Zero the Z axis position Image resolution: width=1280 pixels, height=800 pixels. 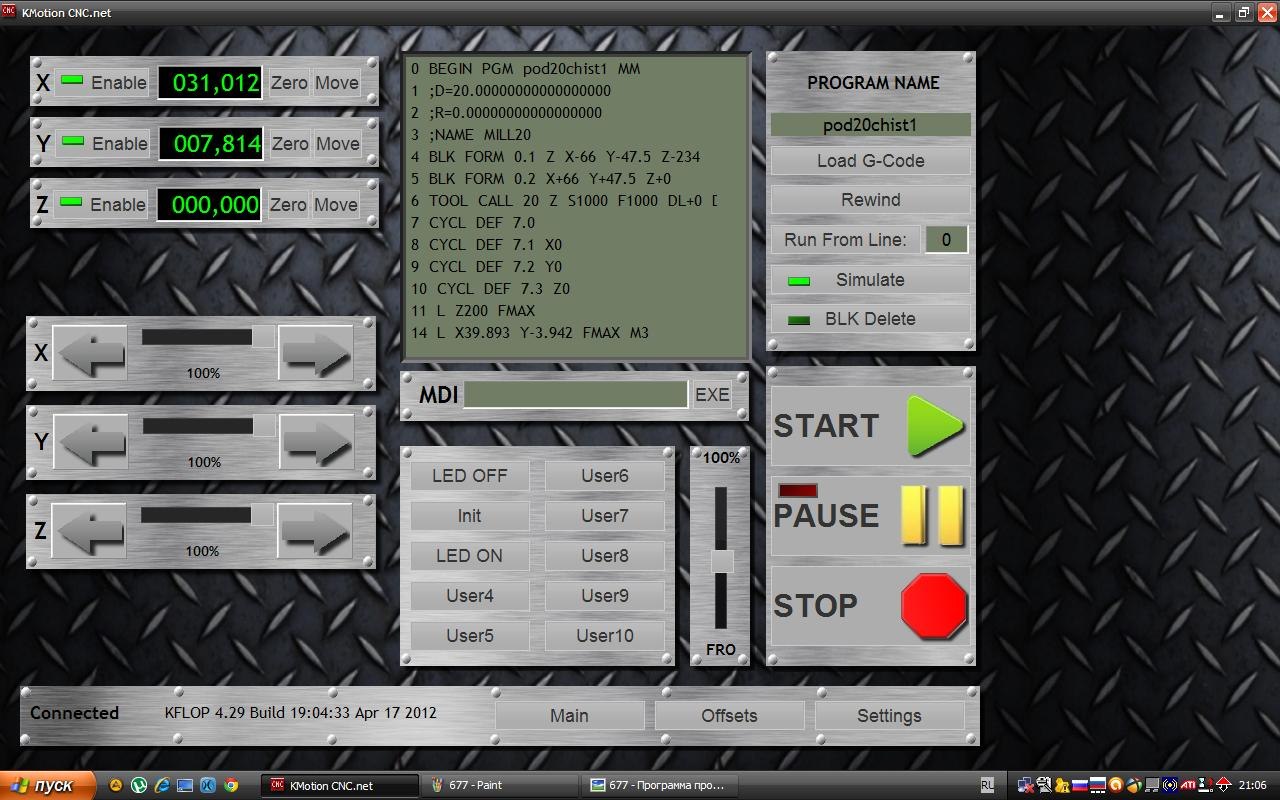(x=288, y=205)
